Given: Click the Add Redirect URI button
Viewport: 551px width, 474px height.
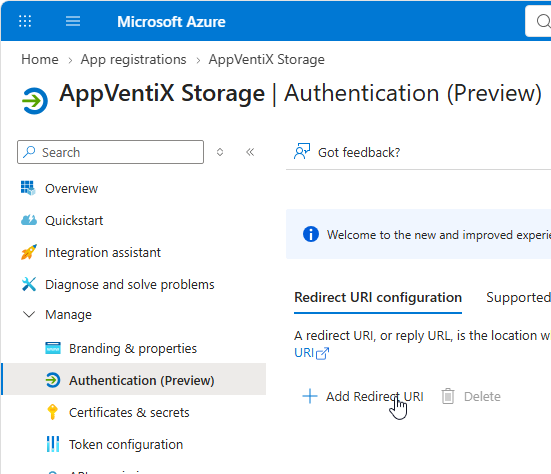Looking at the screenshot, I should coord(363,396).
